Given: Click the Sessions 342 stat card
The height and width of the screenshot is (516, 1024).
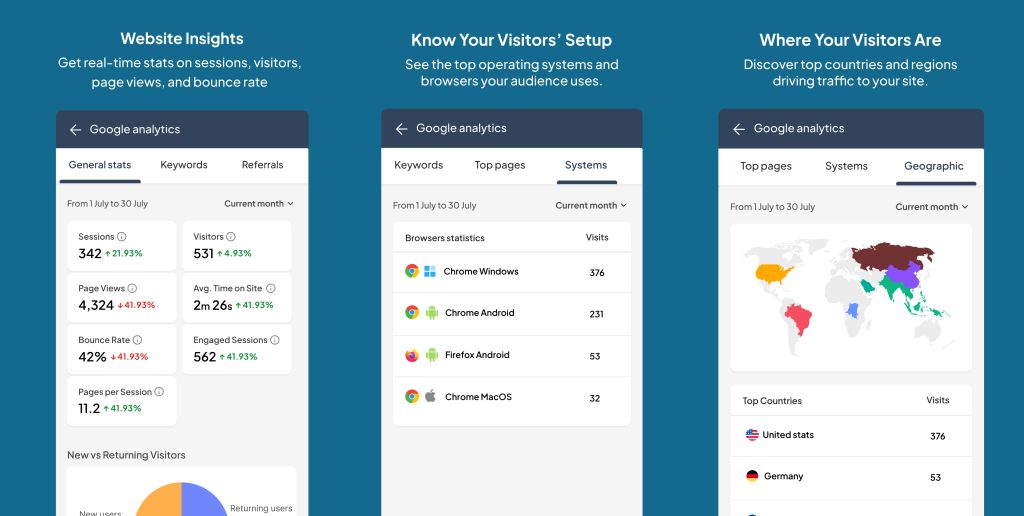Looking at the screenshot, I should (x=121, y=246).
